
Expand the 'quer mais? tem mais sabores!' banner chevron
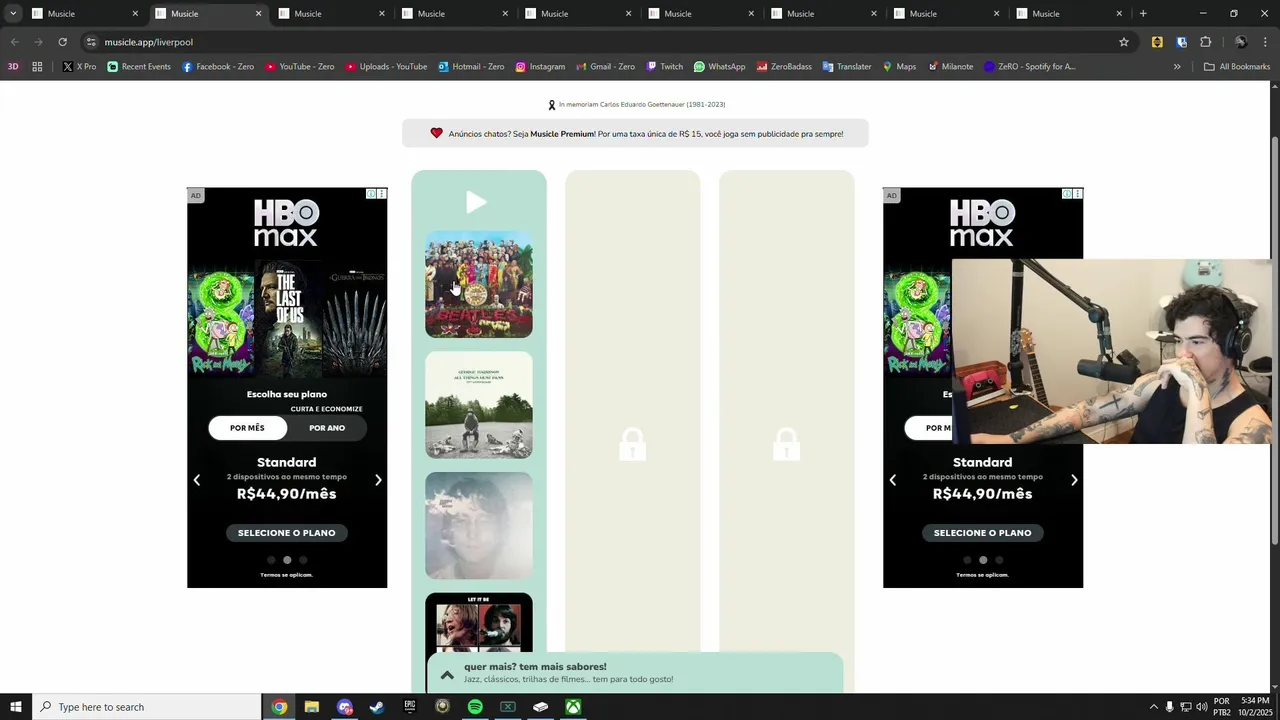447,675
